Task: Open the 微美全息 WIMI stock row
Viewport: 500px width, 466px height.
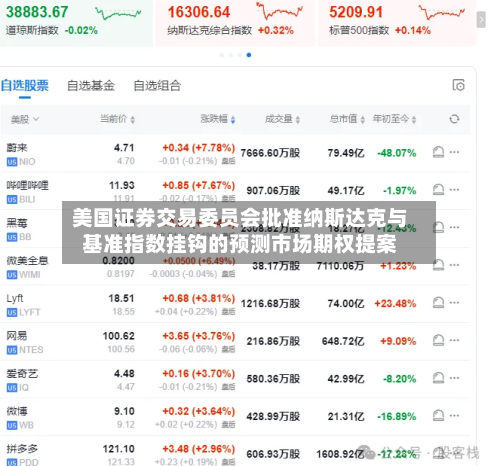Action: [235, 267]
